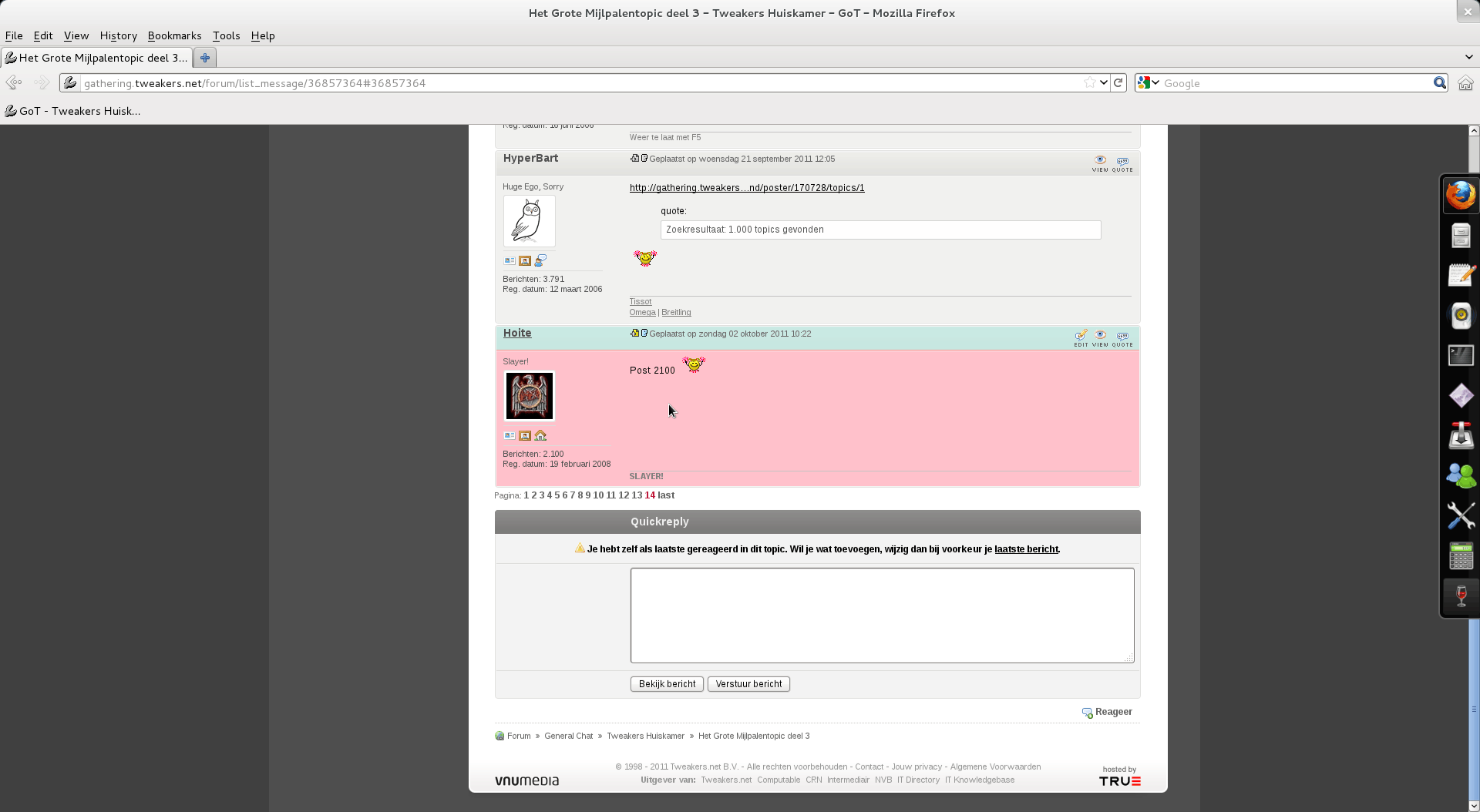Go to the Firefox home page

[x=1465, y=83]
